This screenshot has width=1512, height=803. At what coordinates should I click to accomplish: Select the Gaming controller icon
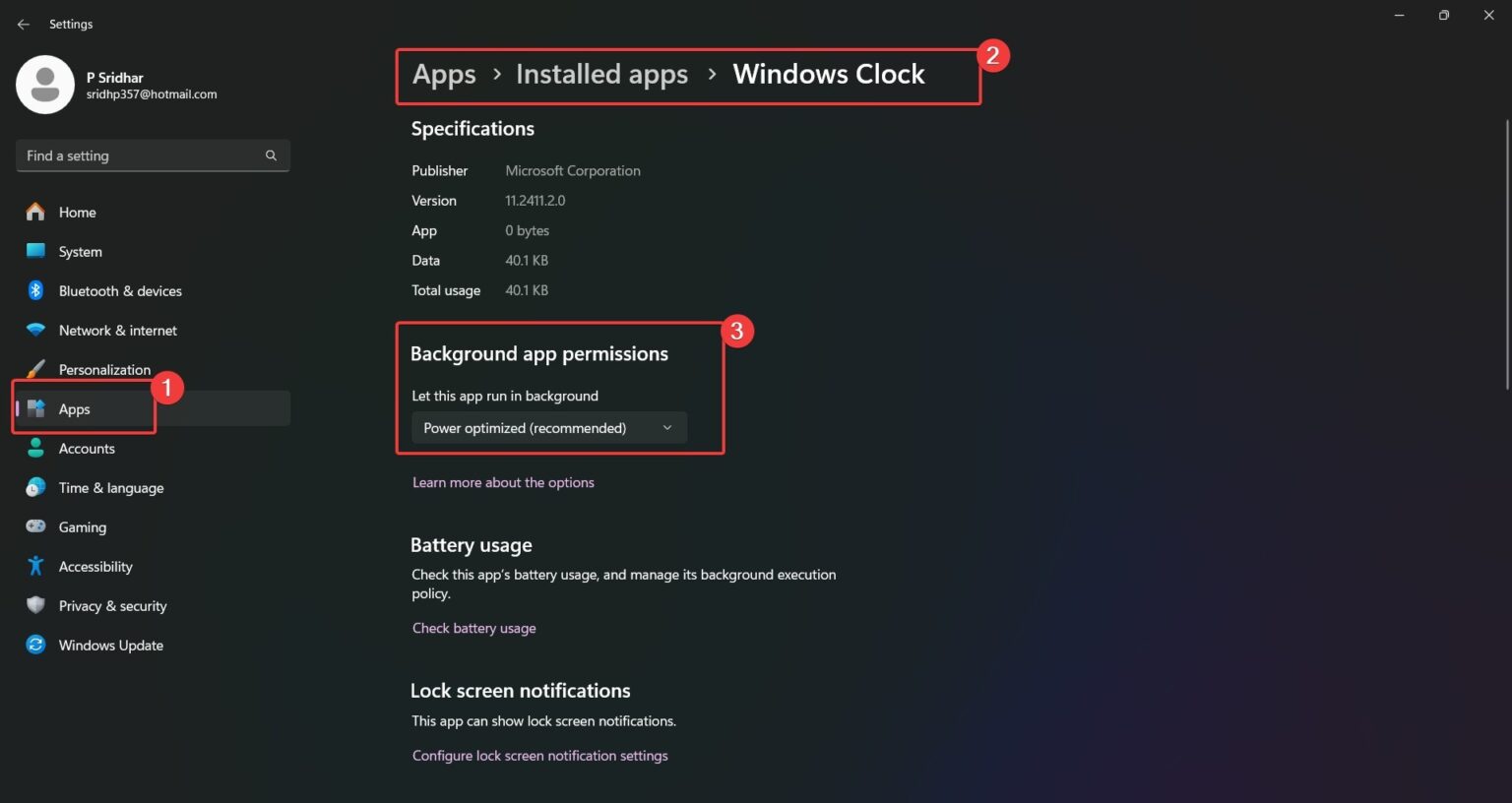pos(35,526)
